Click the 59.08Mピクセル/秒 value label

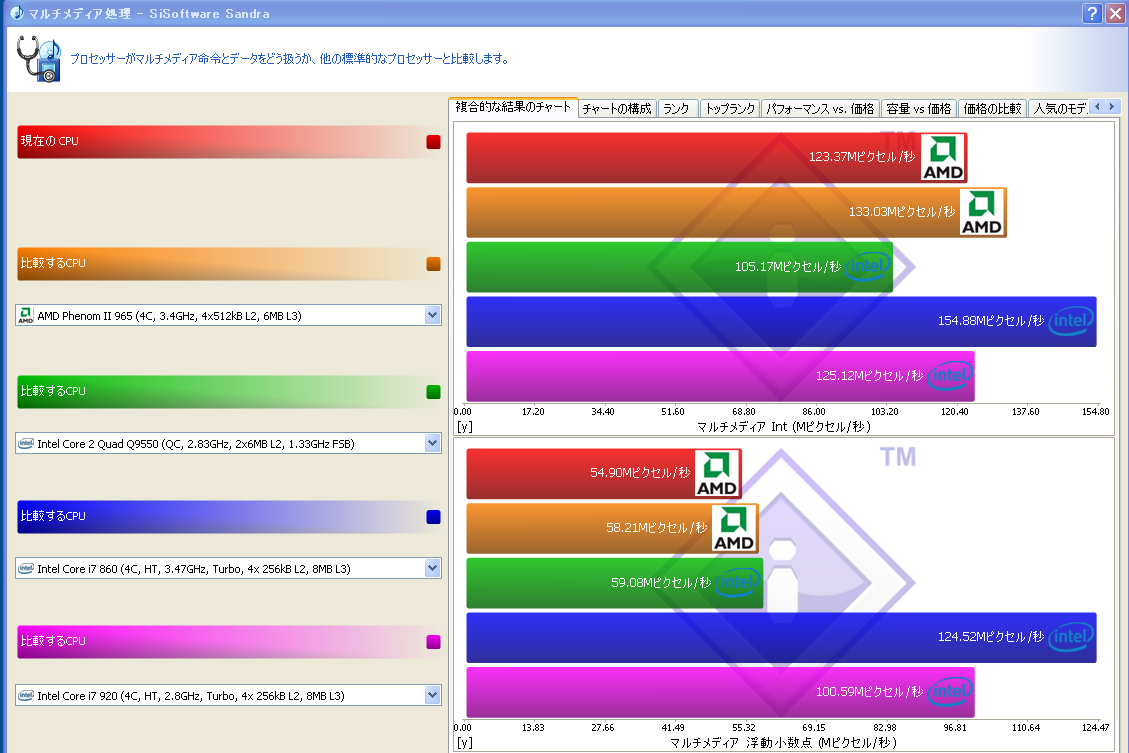click(x=661, y=582)
